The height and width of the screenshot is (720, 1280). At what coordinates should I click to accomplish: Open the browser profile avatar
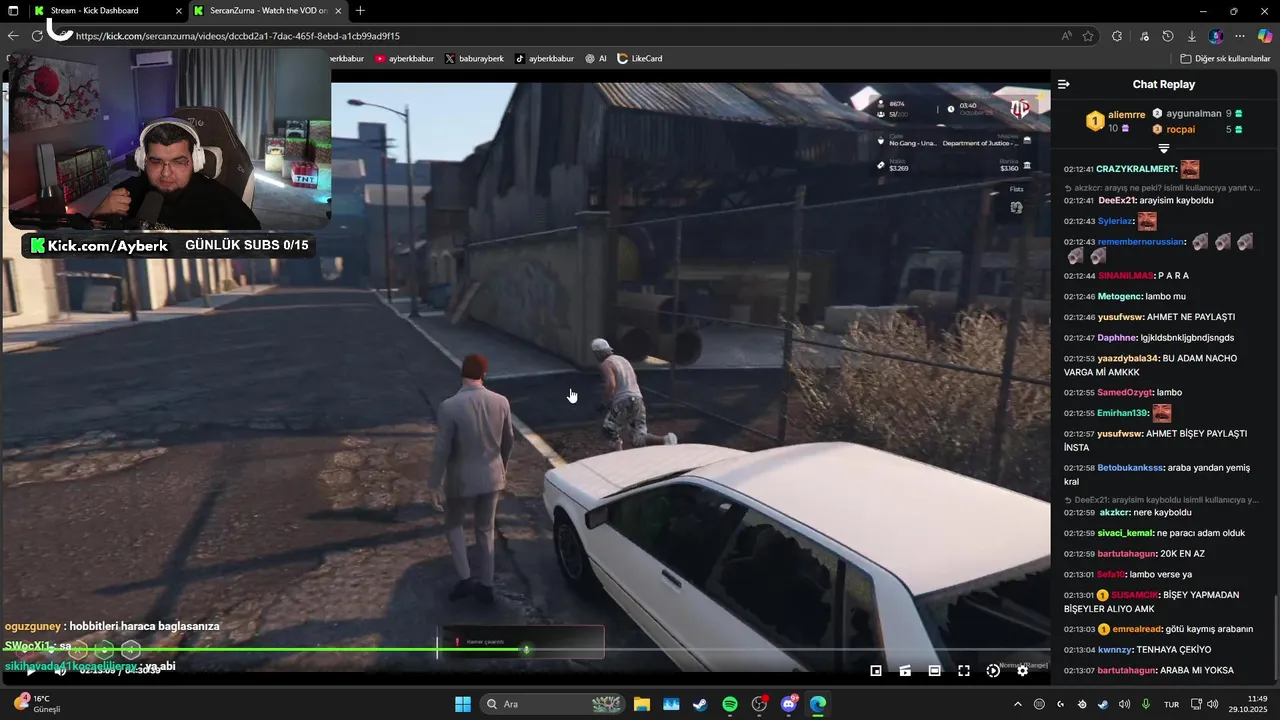[1216, 36]
